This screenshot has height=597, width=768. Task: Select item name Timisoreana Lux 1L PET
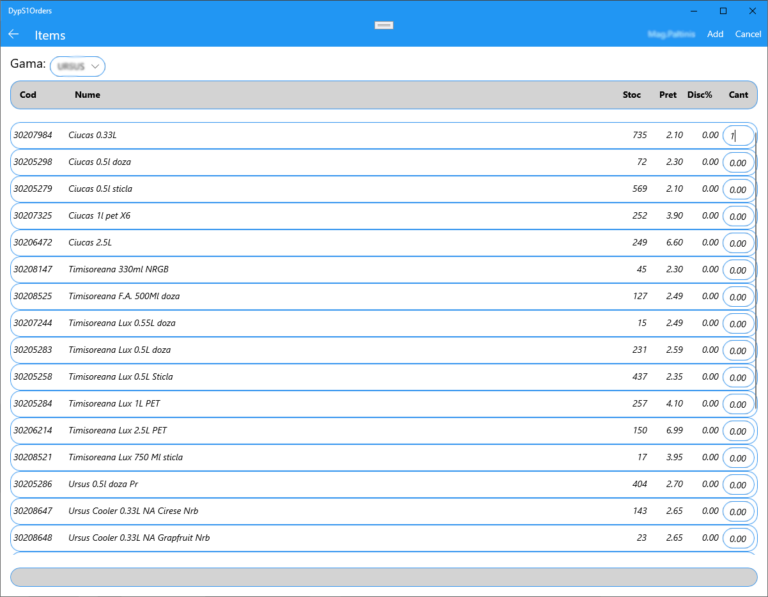(114, 404)
